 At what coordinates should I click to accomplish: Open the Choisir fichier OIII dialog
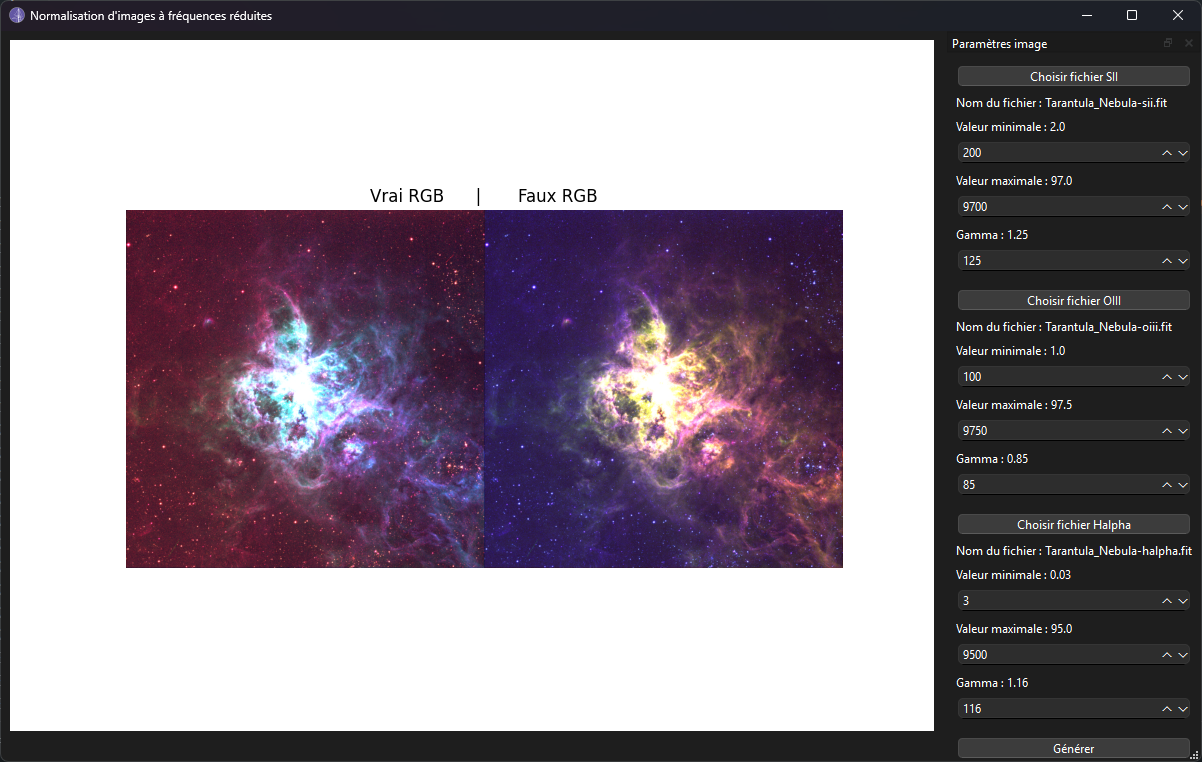tap(1073, 300)
